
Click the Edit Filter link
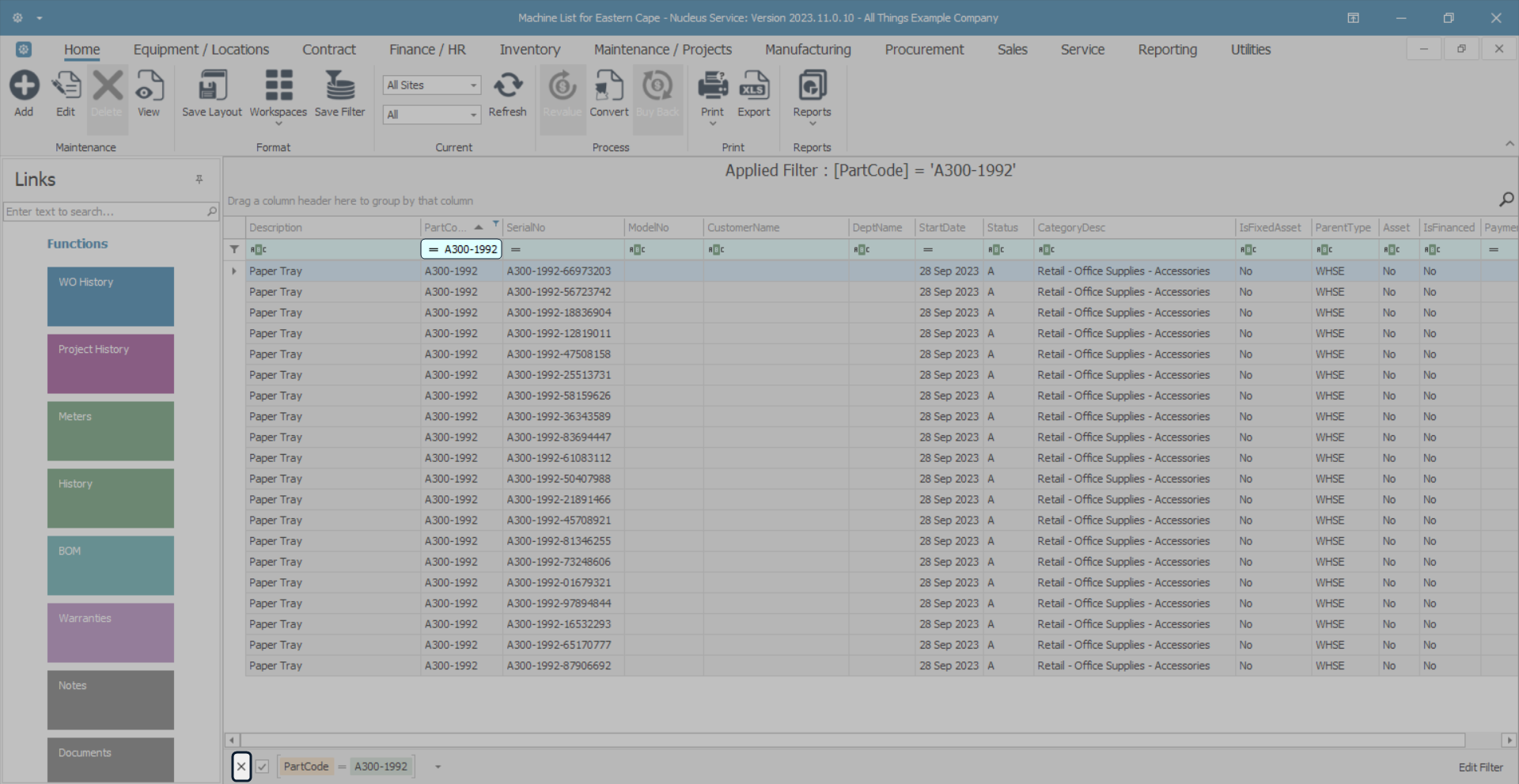click(x=1481, y=767)
